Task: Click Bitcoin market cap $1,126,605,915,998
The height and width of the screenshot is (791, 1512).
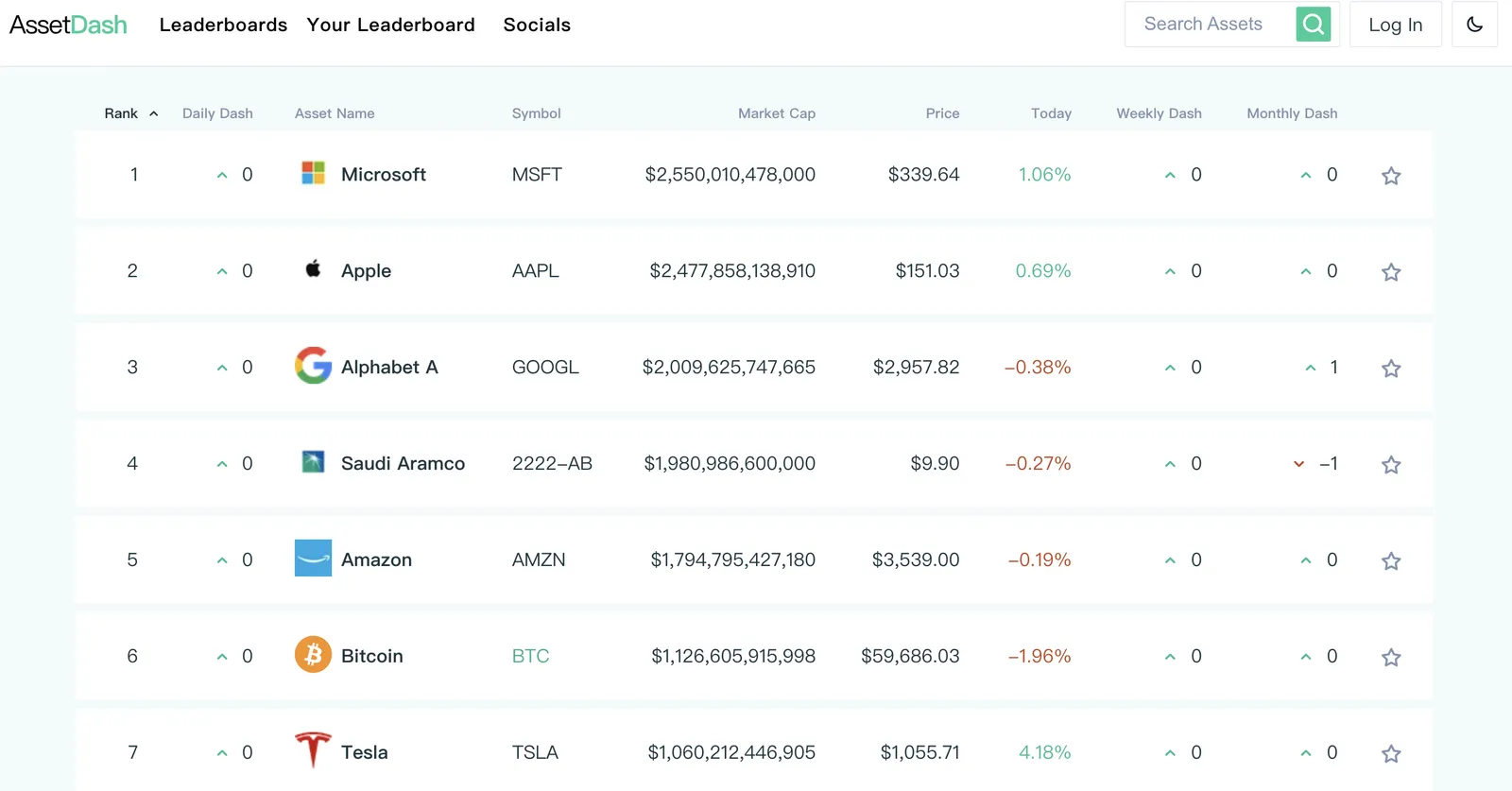Action: (733, 657)
